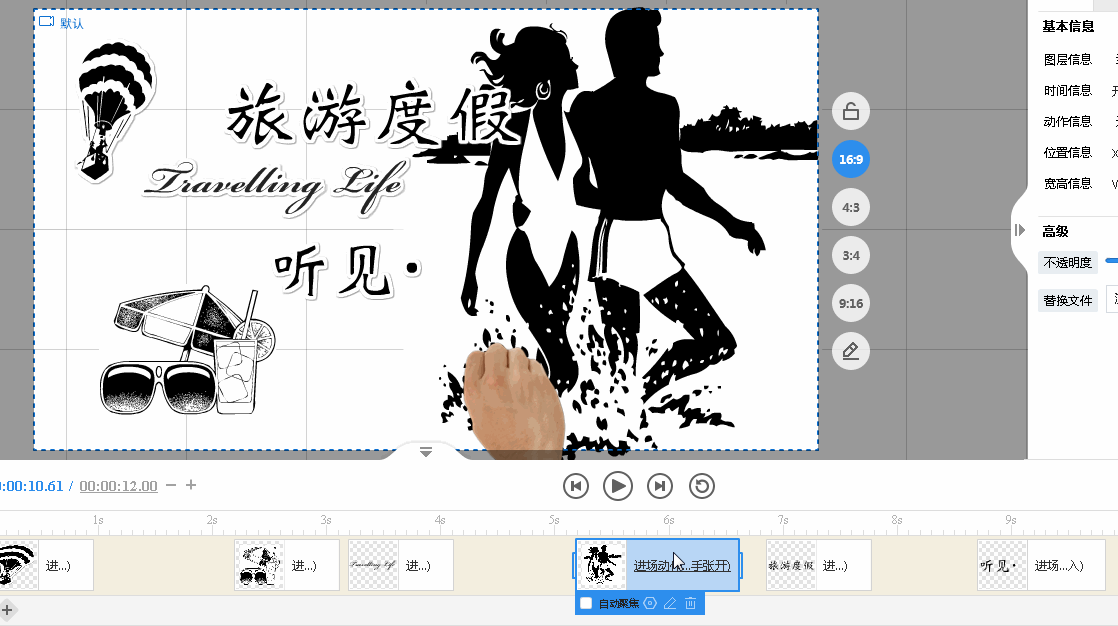The width and height of the screenshot is (1118, 626).
Task: Switch canvas ratio to 9:16
Action: click(850, 303)
